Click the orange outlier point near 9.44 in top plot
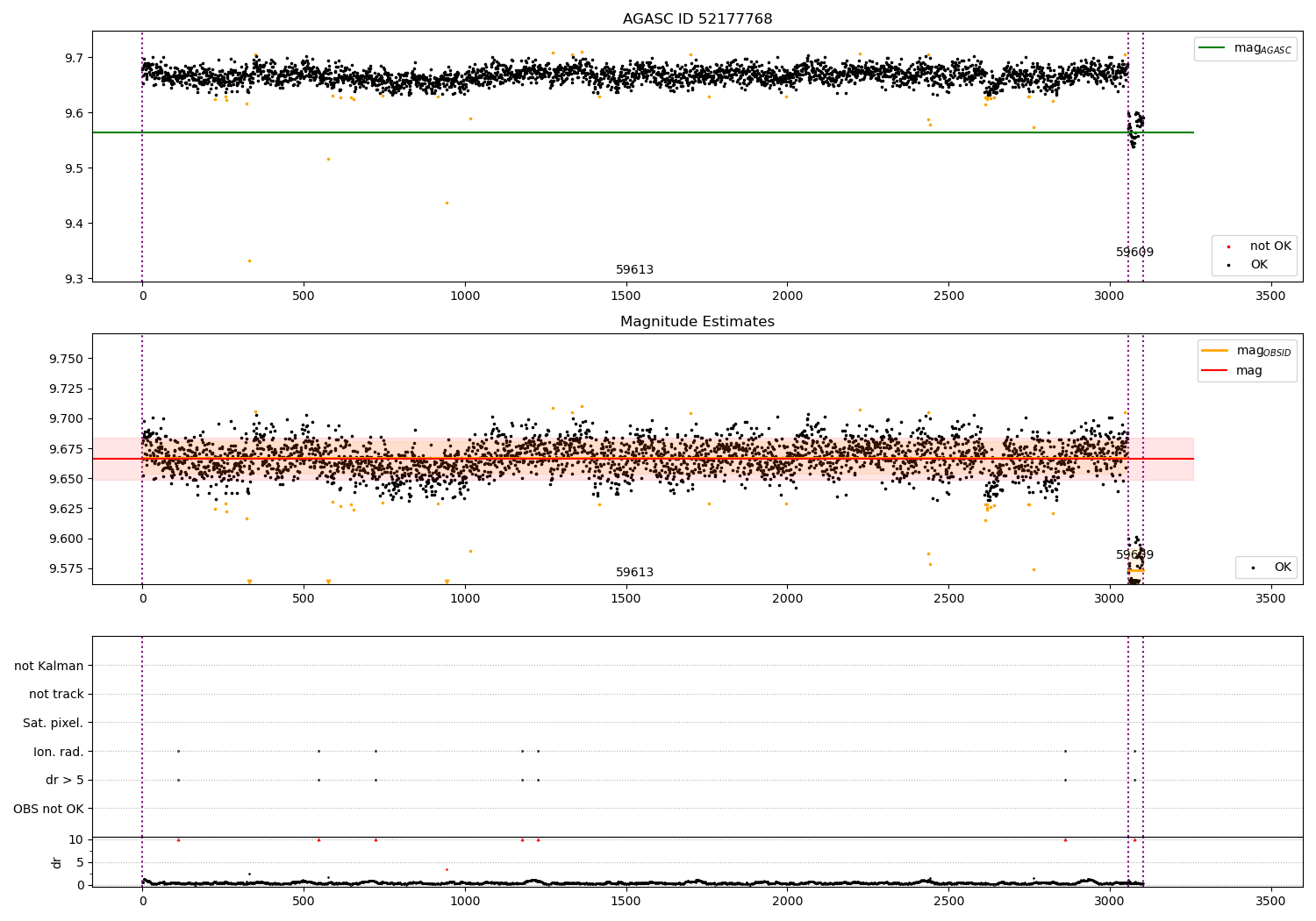The width and height of the screenshot is (1316, 921). click(447, 203)
